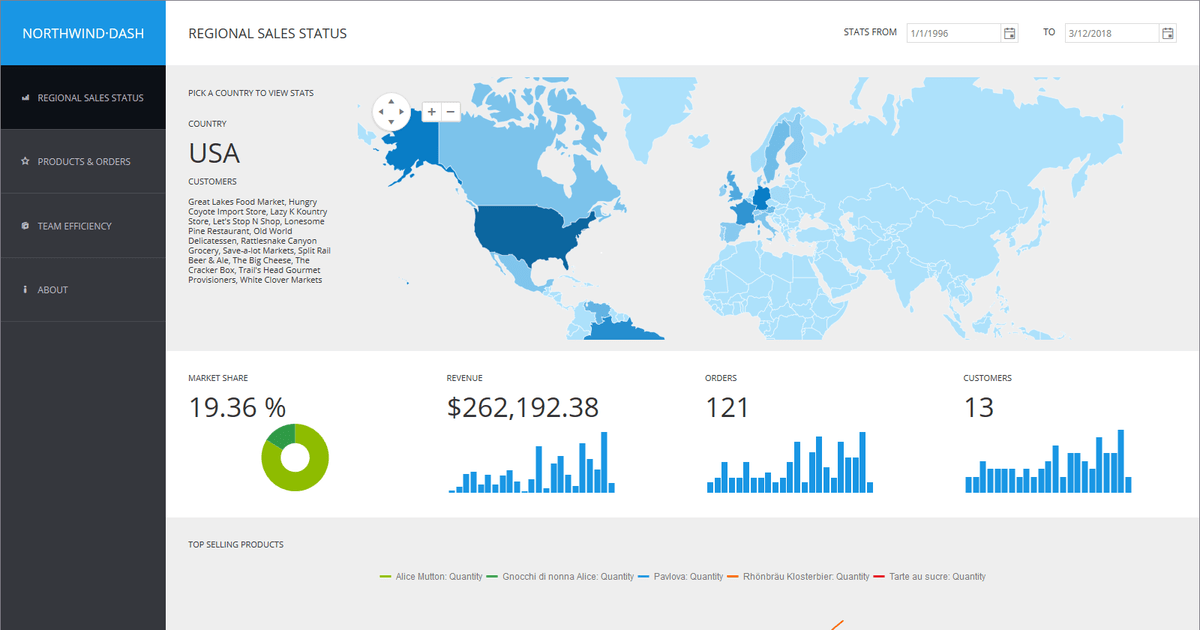Viewport: 1200px width, 630px height.
Task: Pan the map right using navigation arrow
Action: pos(402,112)
